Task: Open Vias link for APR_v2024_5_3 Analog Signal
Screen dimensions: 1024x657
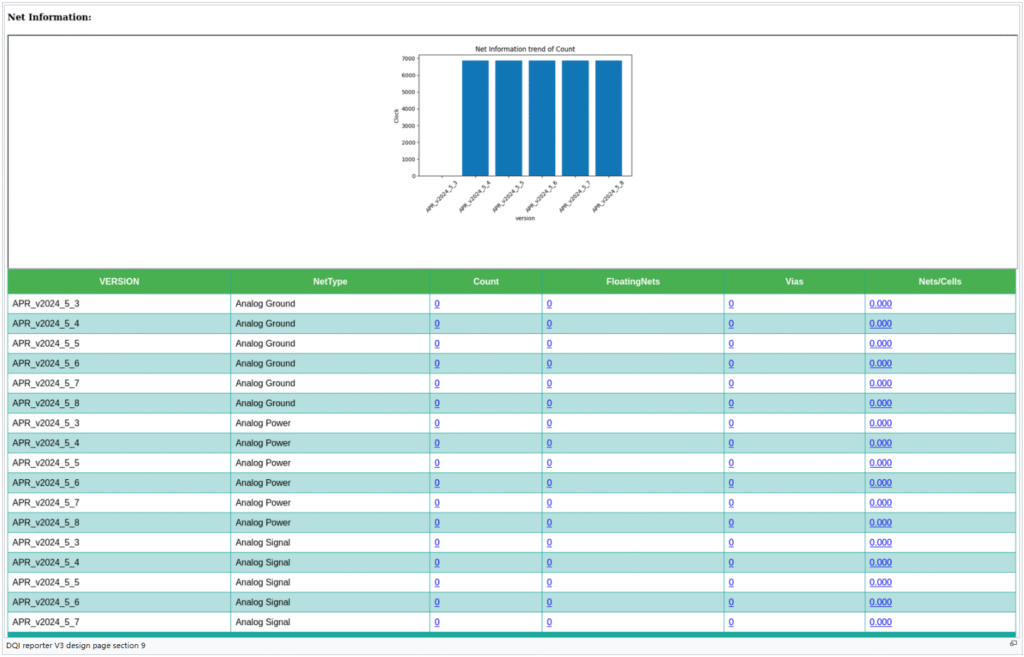Action: (x=731, y=543)
